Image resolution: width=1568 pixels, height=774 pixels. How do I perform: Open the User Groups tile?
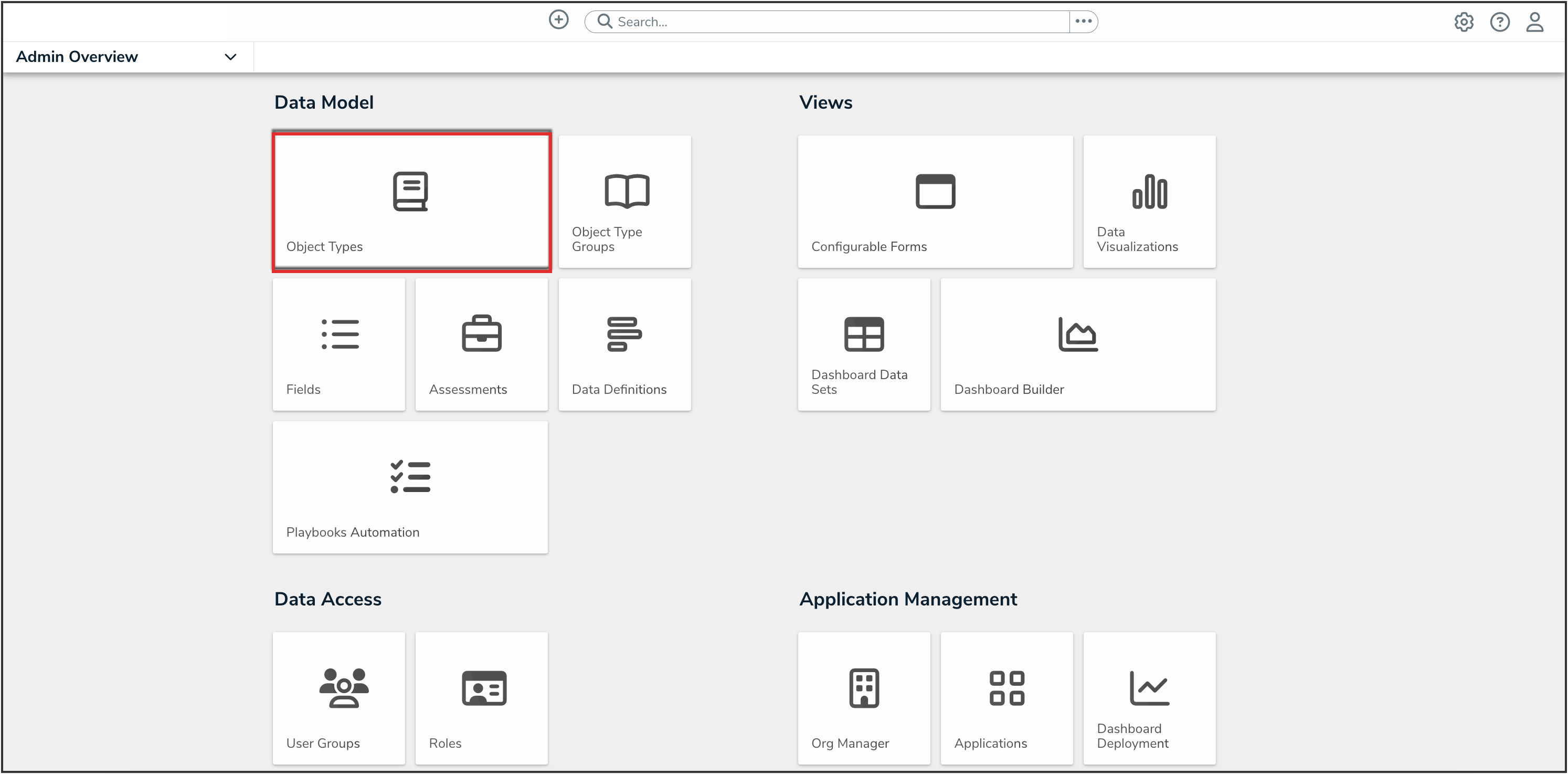point(339,698)
